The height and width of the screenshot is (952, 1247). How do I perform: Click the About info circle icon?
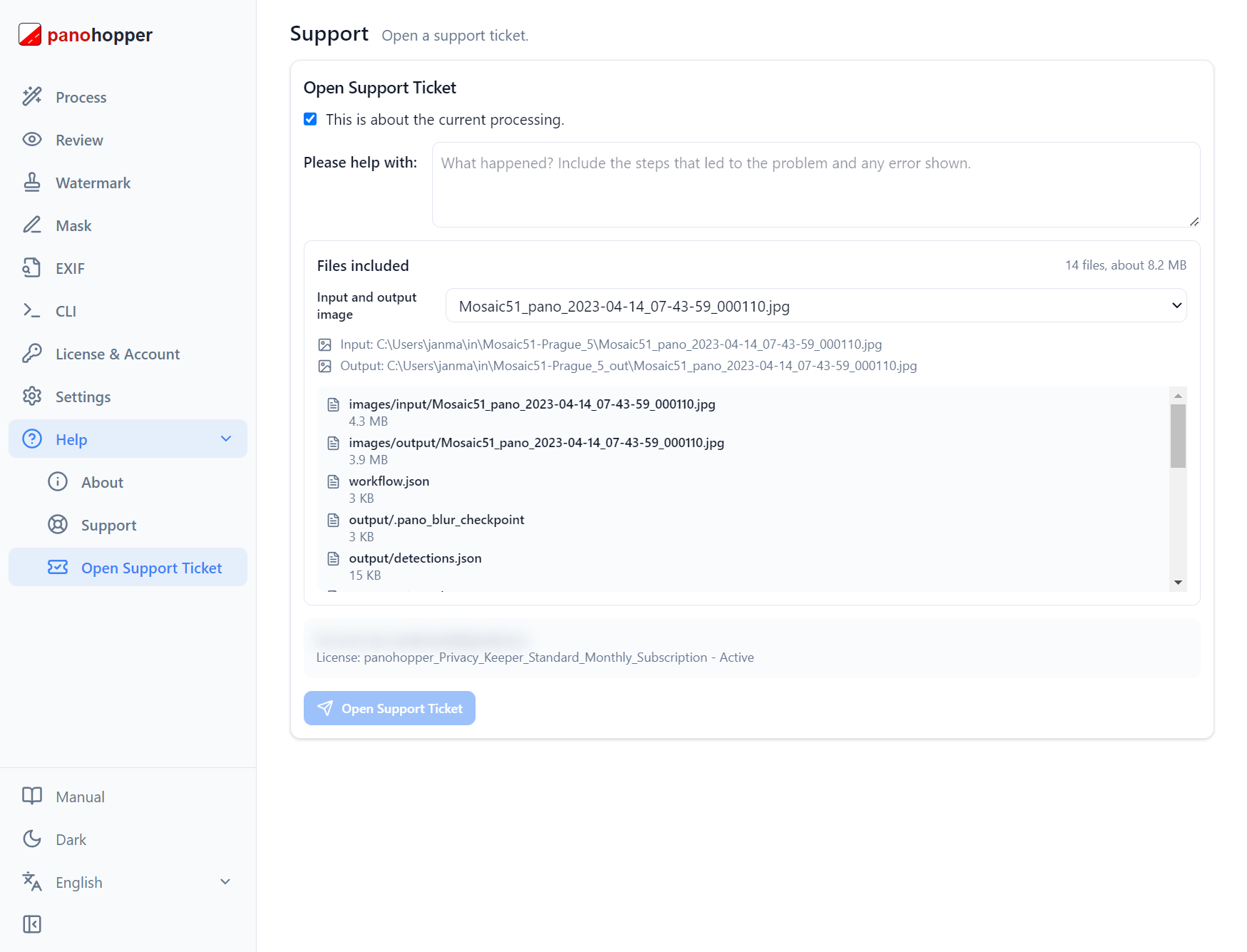tap(58, 481)
